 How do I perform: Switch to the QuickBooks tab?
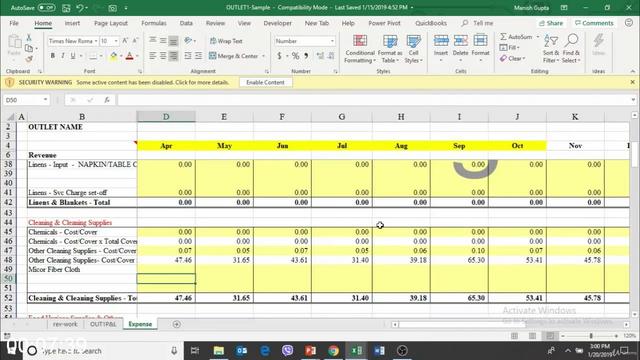[x=431, y=23]
